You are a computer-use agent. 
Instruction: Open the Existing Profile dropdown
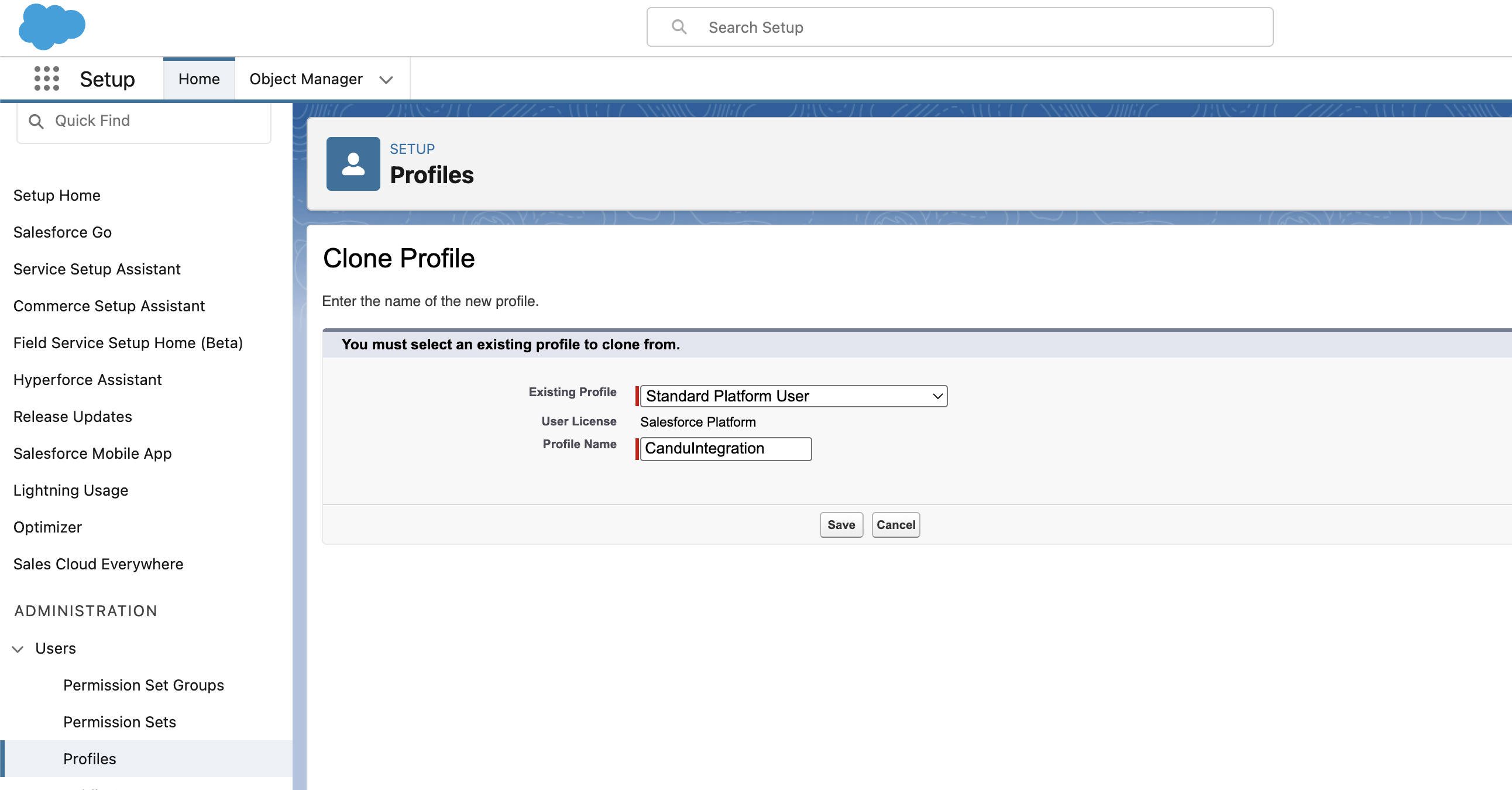pos(793,396)
